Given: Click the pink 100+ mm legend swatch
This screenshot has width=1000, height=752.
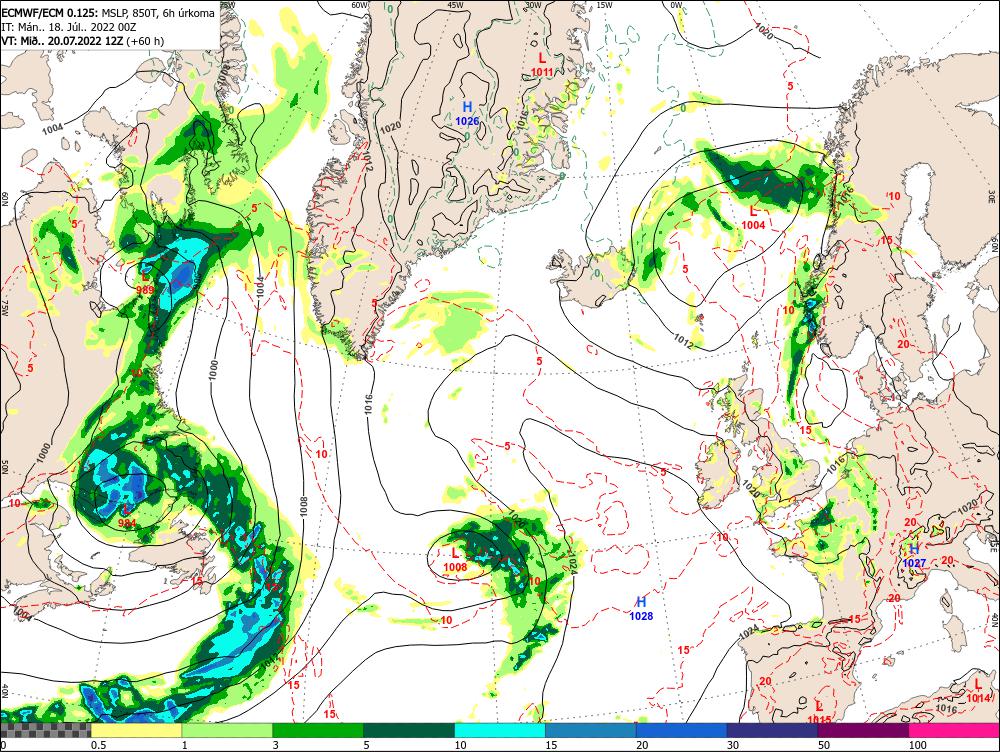Looking at the screenshot, I should click(954, 730).
